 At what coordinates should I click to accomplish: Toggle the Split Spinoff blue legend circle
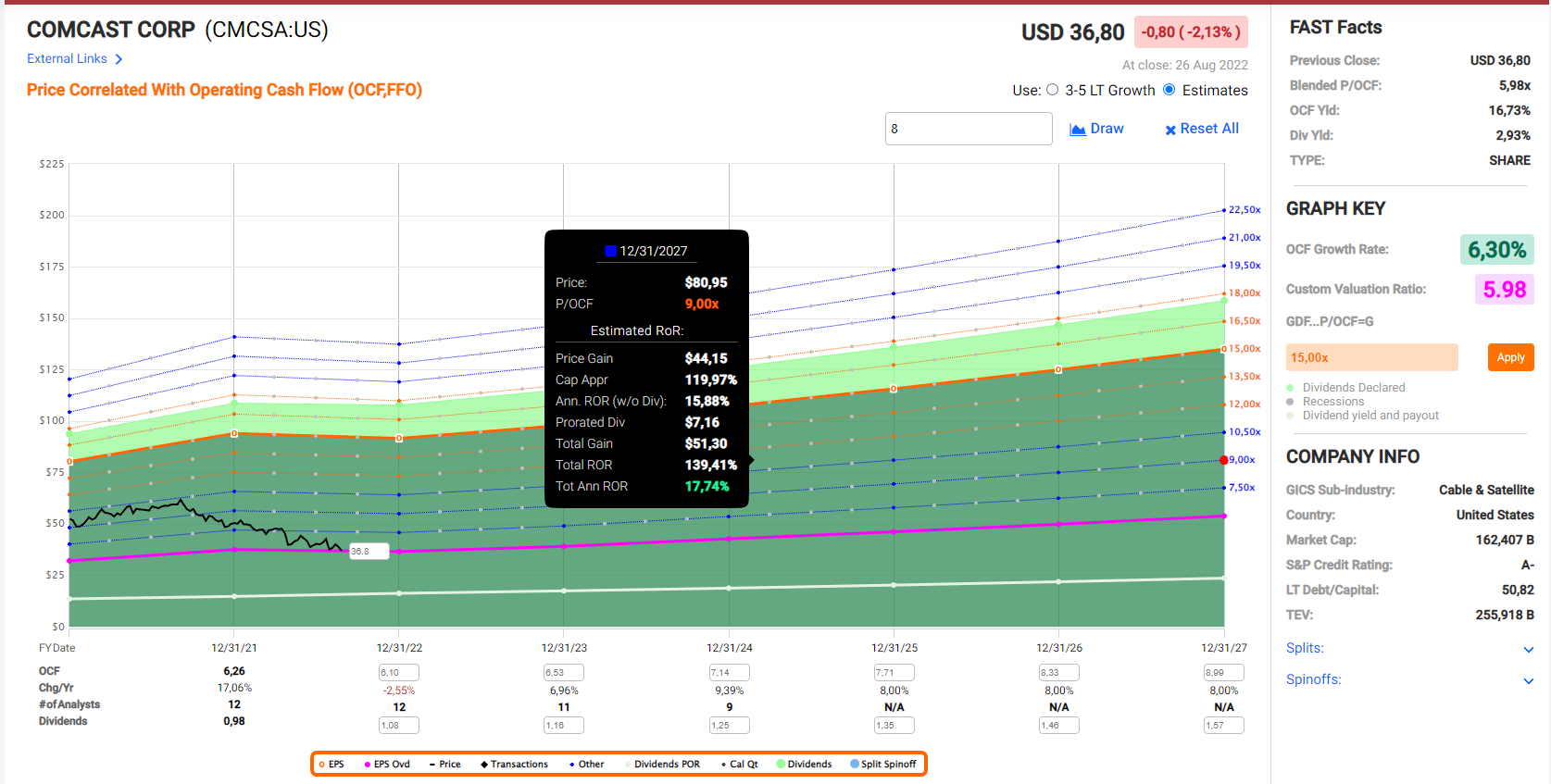tap(855, 765)
